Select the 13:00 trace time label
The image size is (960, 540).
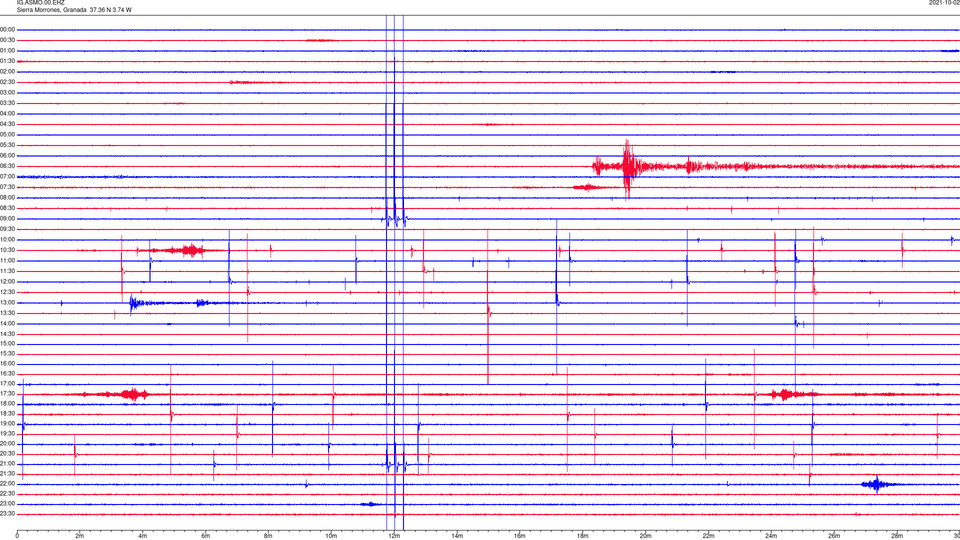[x=8, y=302]
